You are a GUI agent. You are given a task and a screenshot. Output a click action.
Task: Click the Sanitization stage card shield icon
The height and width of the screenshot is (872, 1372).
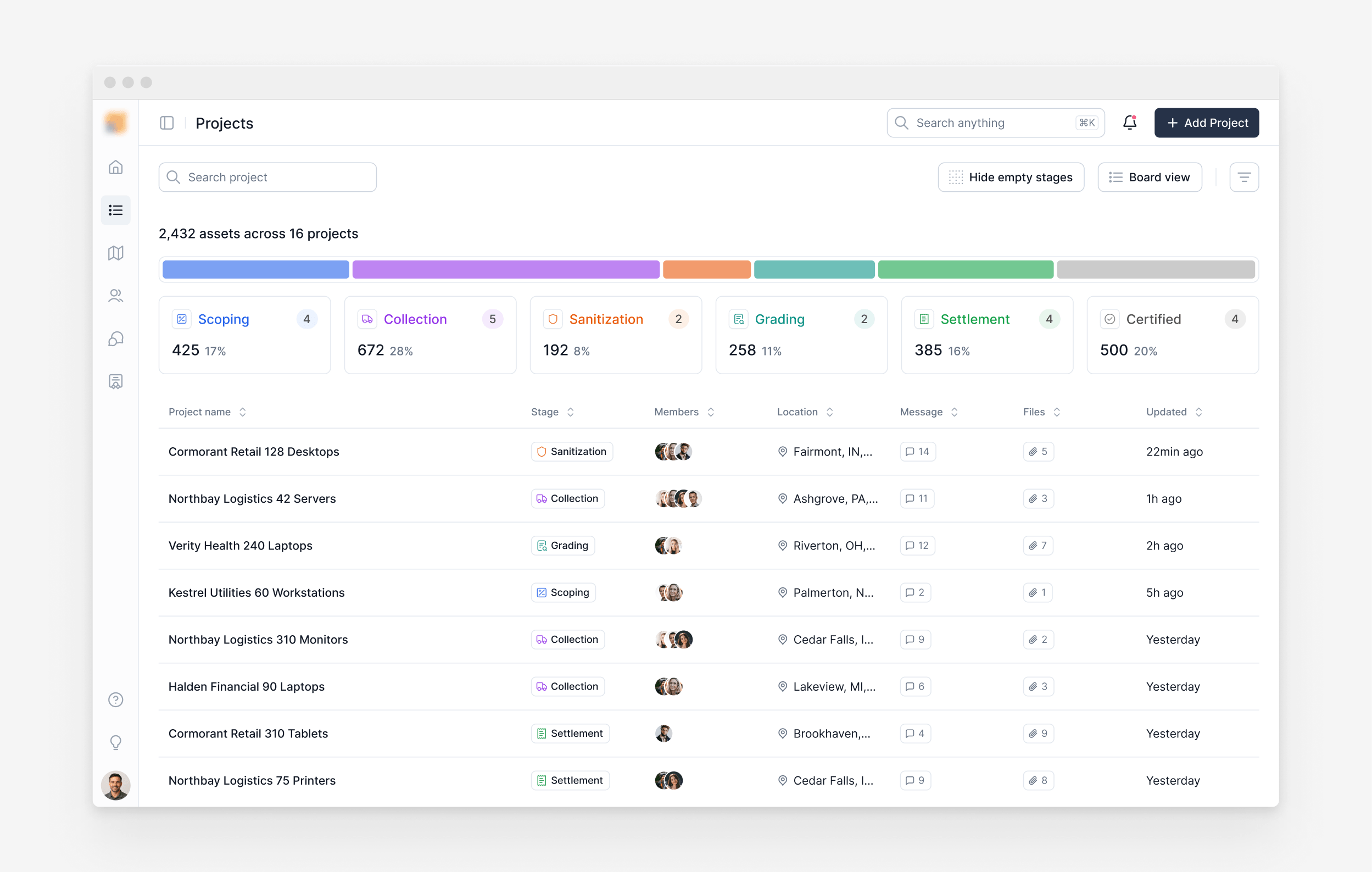coord(553,319)
